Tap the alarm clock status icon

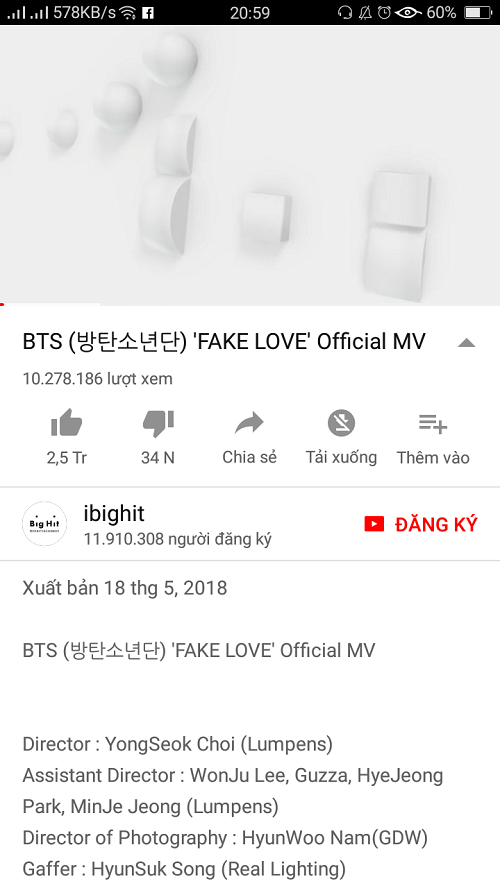[x=384, y=12]
